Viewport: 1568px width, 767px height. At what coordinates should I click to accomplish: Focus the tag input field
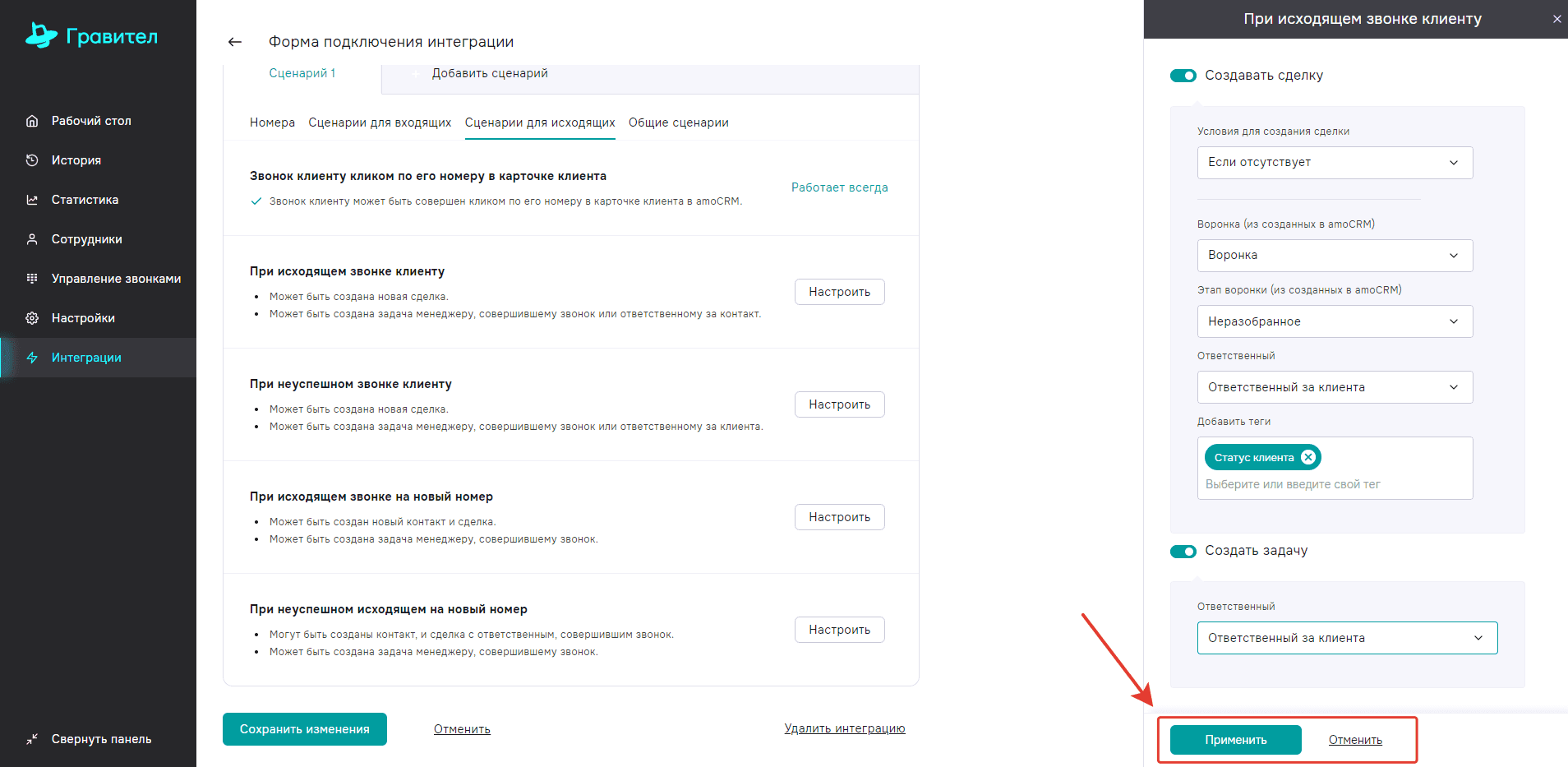tap(1333, 484)
